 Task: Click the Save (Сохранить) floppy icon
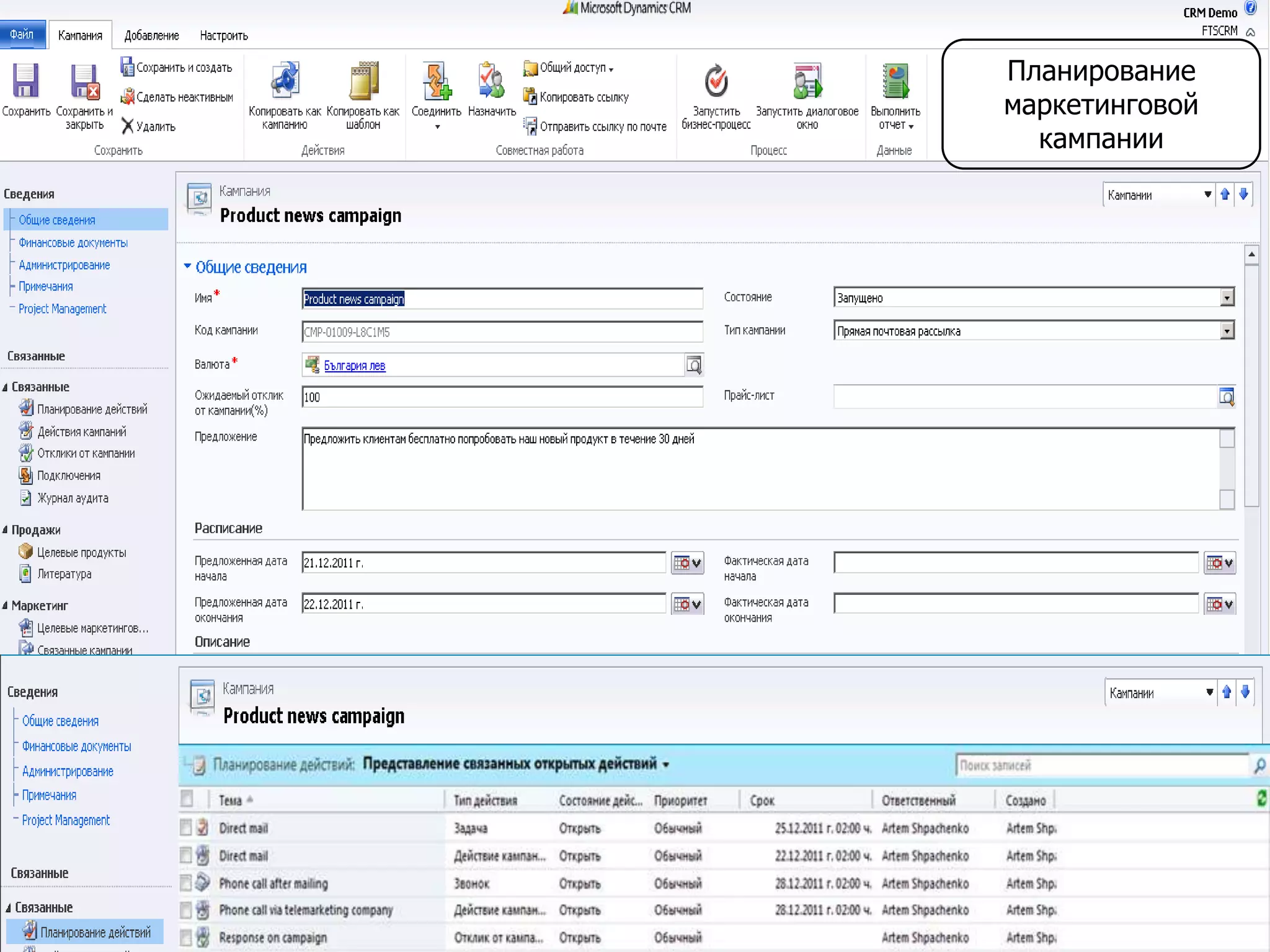[25, 82]
